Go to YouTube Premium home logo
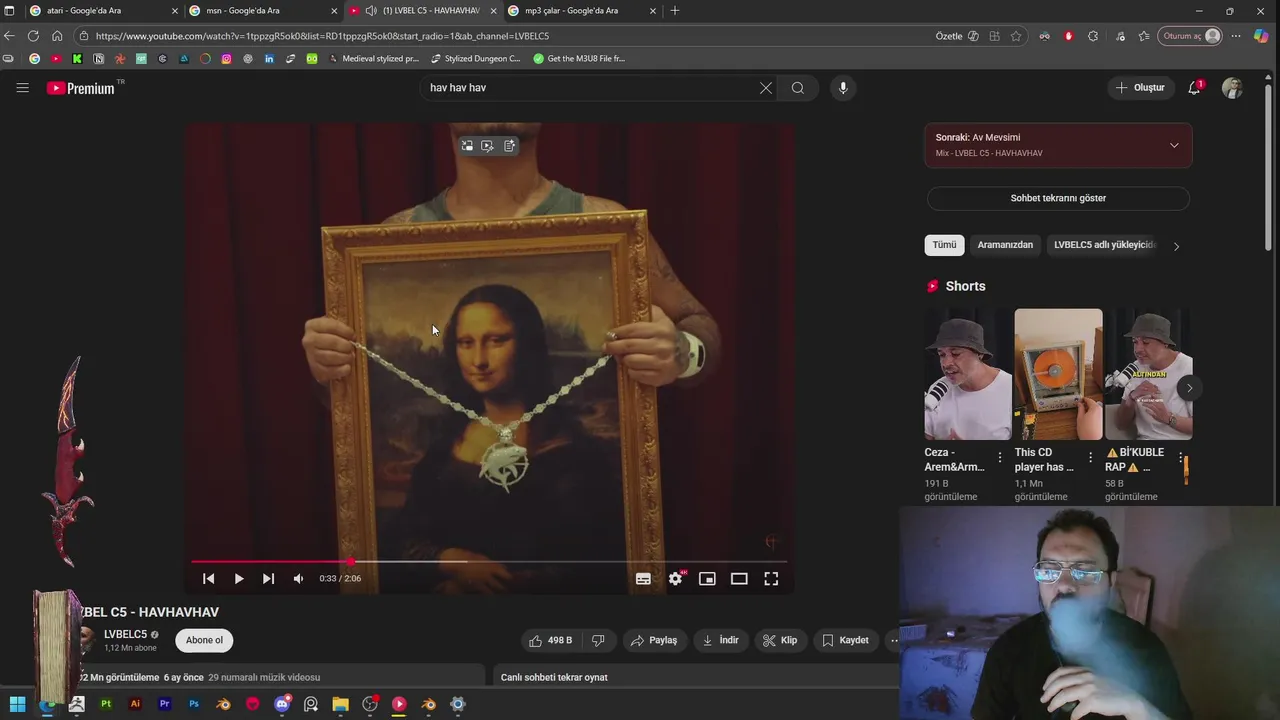 click(x=81, y=88)
